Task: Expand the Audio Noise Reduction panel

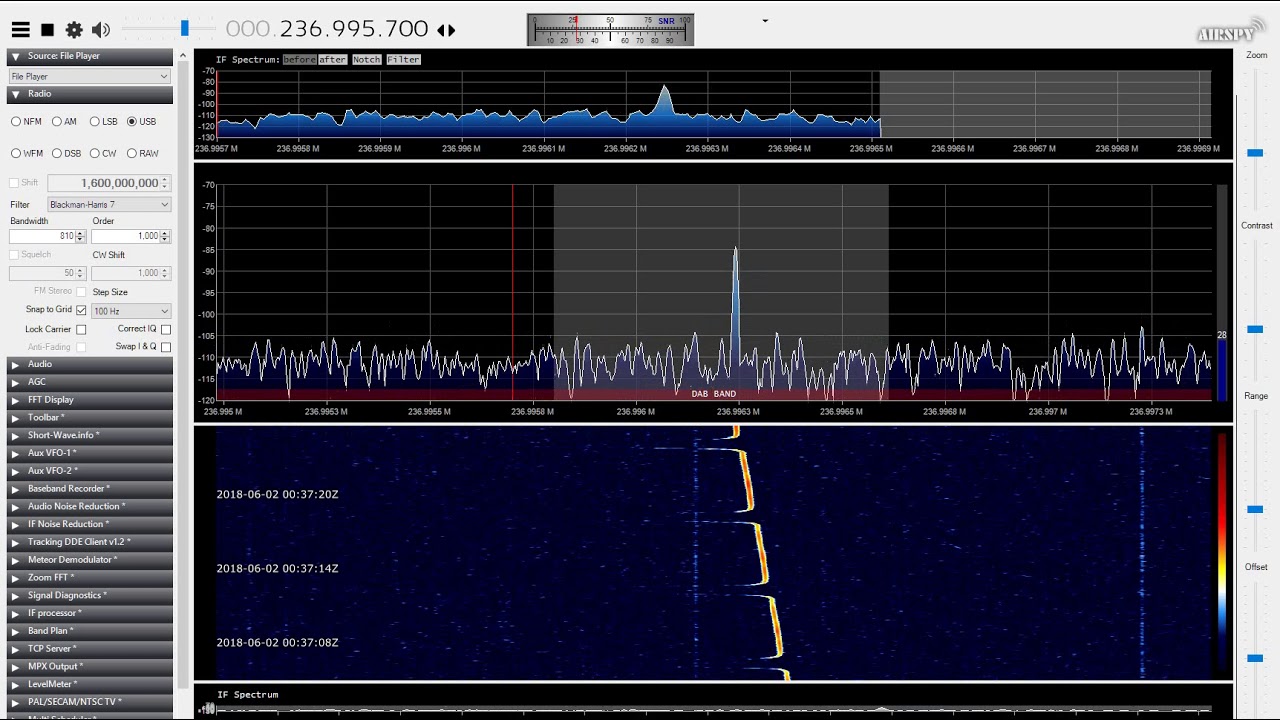Action: (x=90, y=507)
